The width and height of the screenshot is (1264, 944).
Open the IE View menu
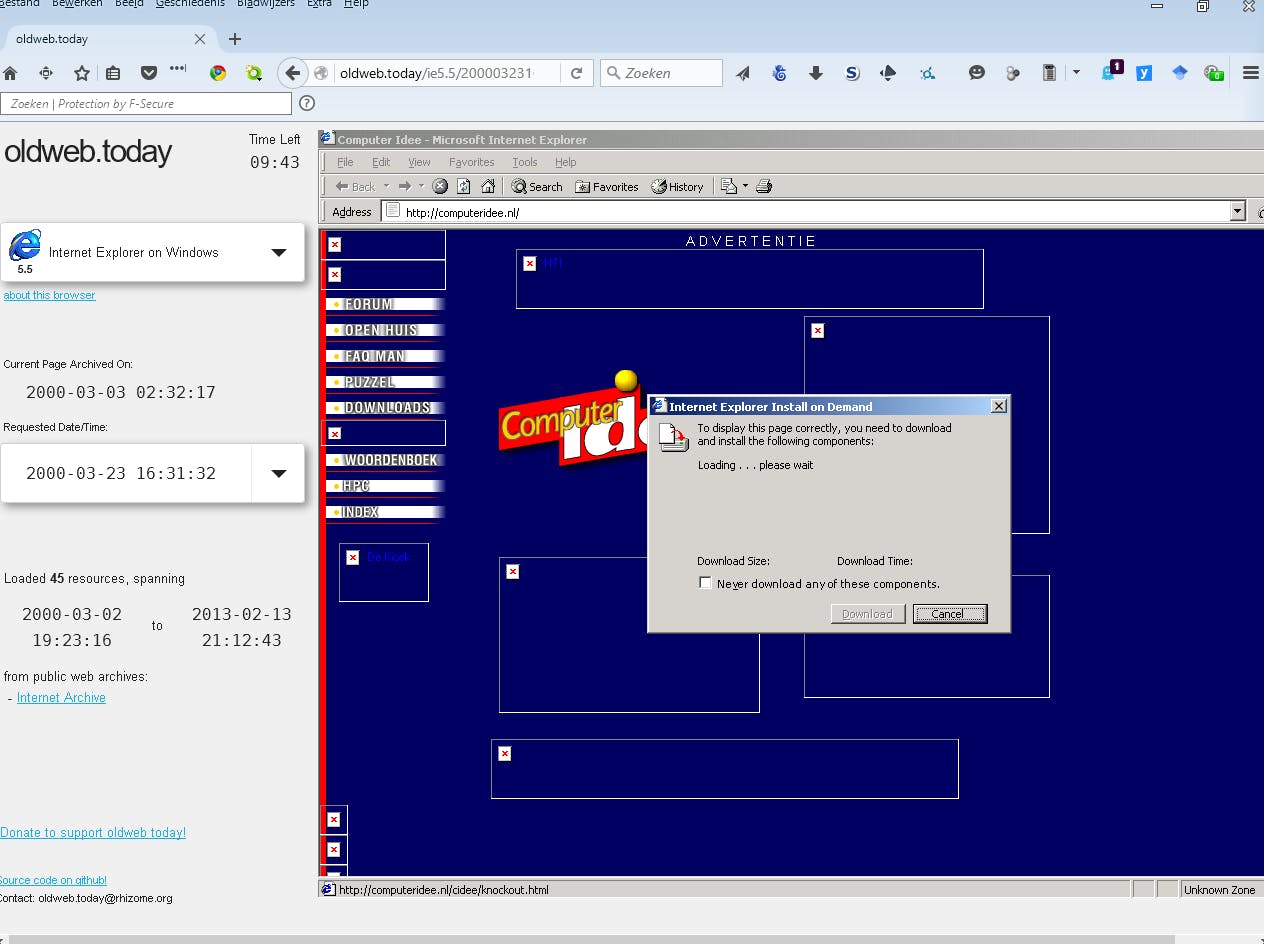tap(419, 162)
